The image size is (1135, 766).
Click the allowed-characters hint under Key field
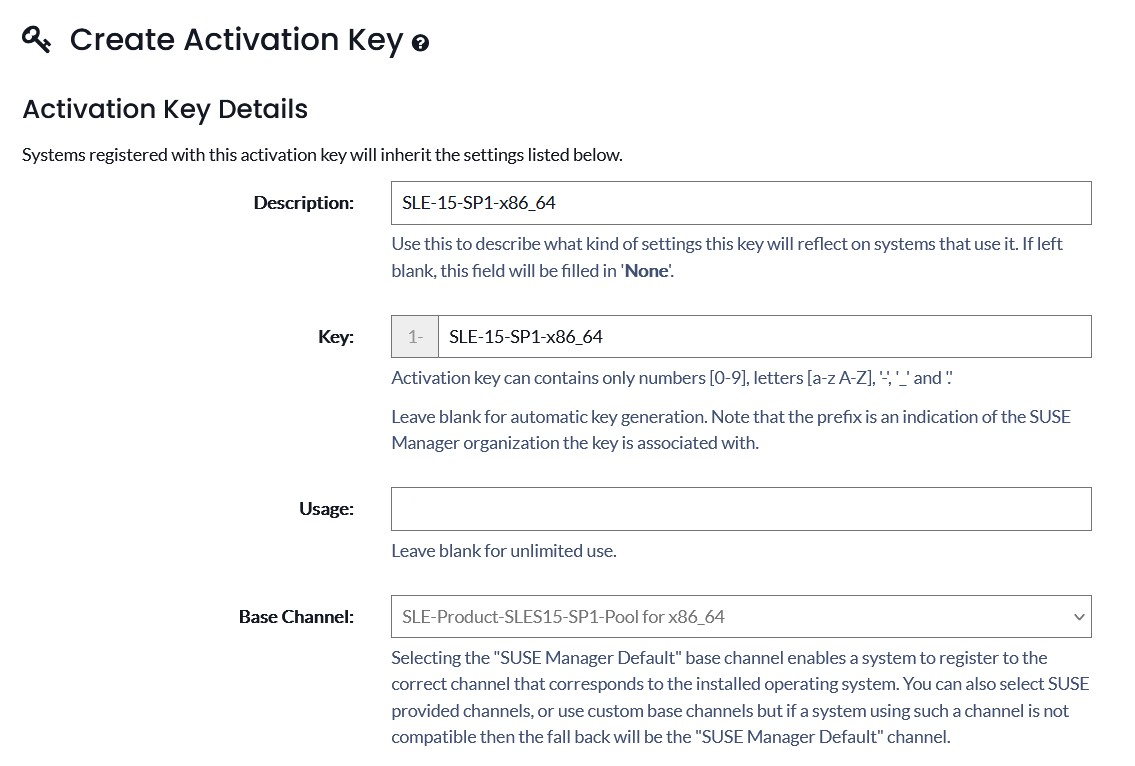click(672, 378)
